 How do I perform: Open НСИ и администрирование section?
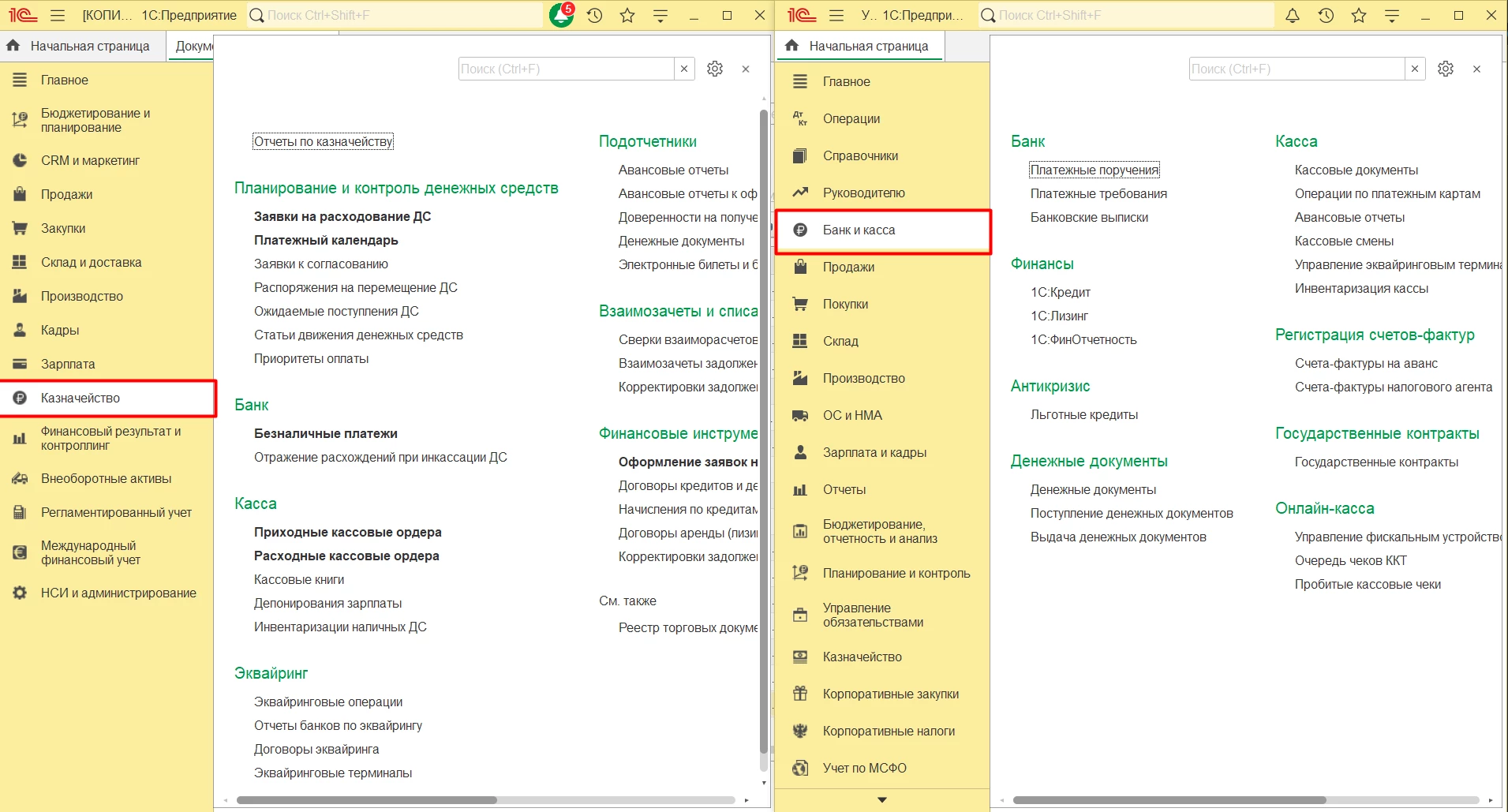tap(107, 593)
